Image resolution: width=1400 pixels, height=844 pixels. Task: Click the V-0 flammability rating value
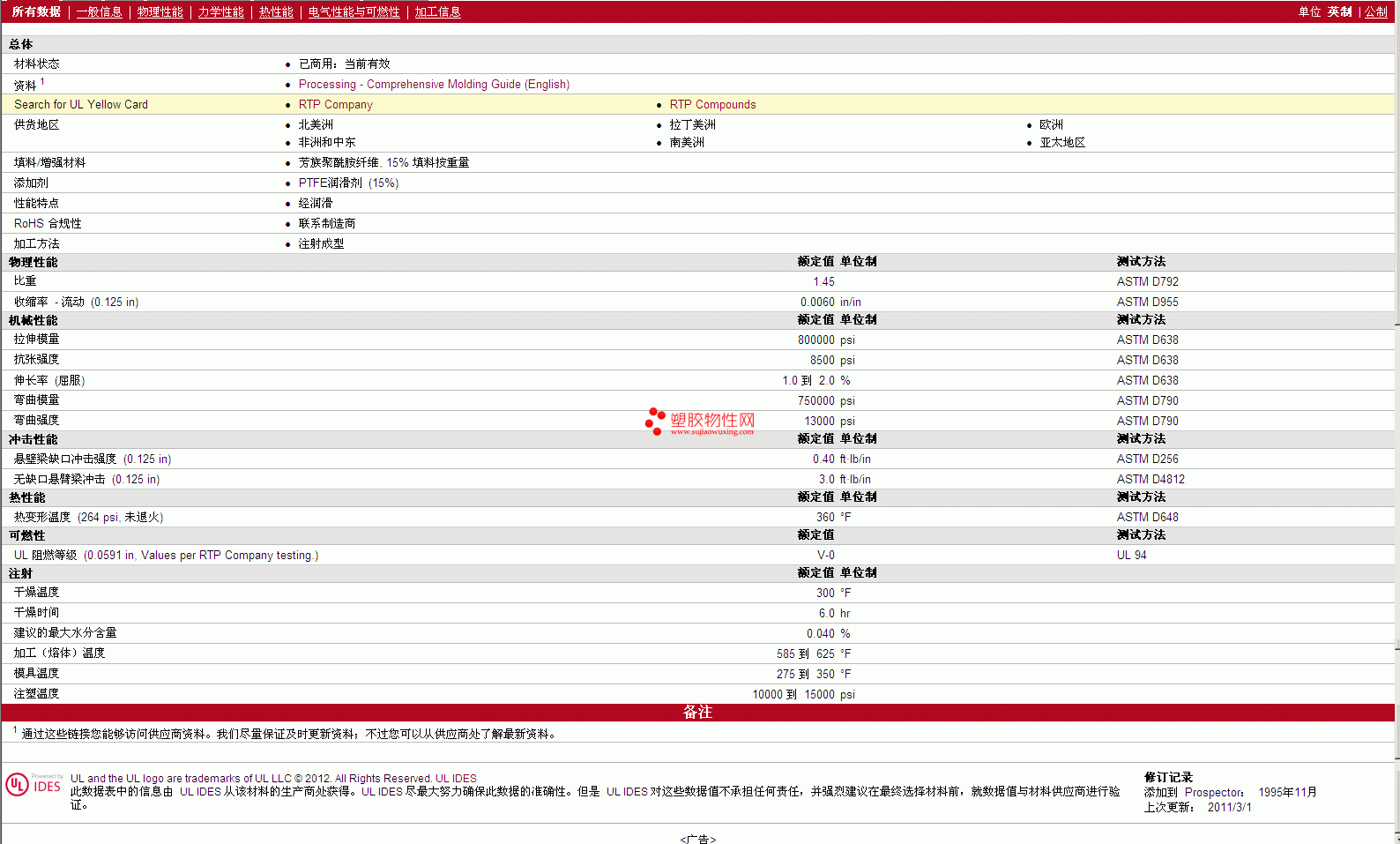(x=825, y=556)
